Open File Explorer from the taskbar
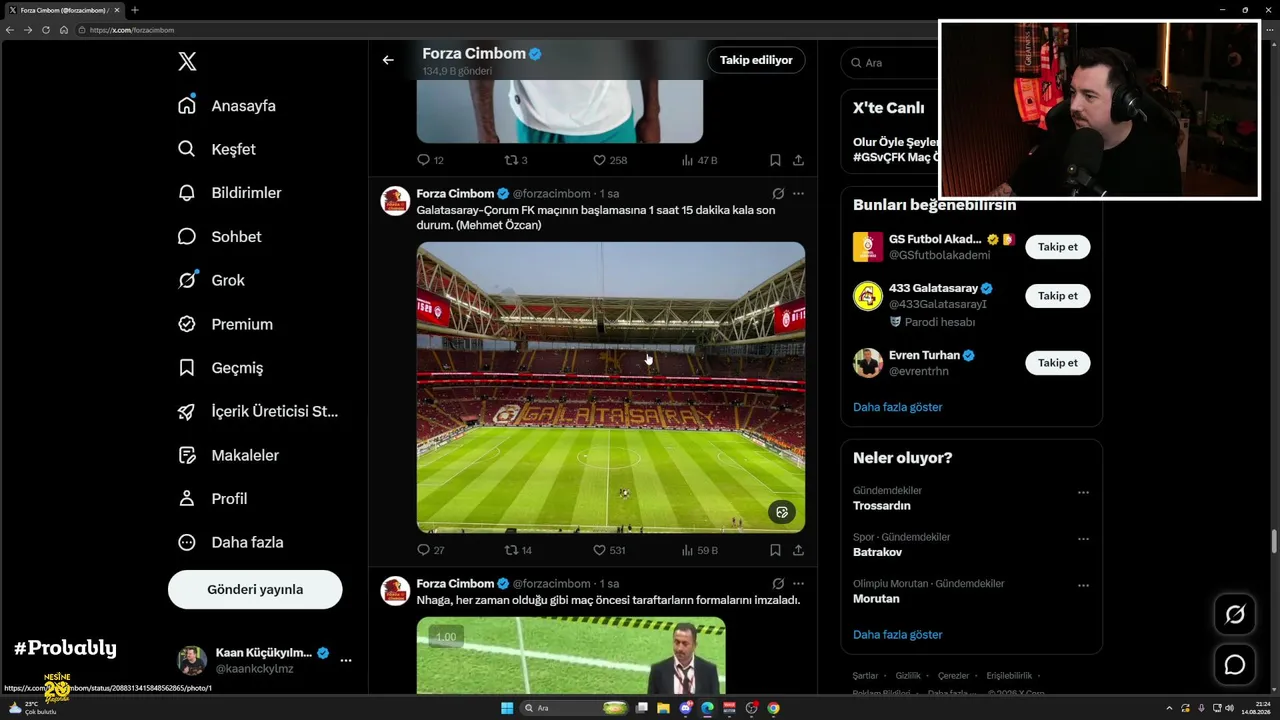Image resolution: width=1280 pixels, height=720 pixels. click(x=663, y=708)
